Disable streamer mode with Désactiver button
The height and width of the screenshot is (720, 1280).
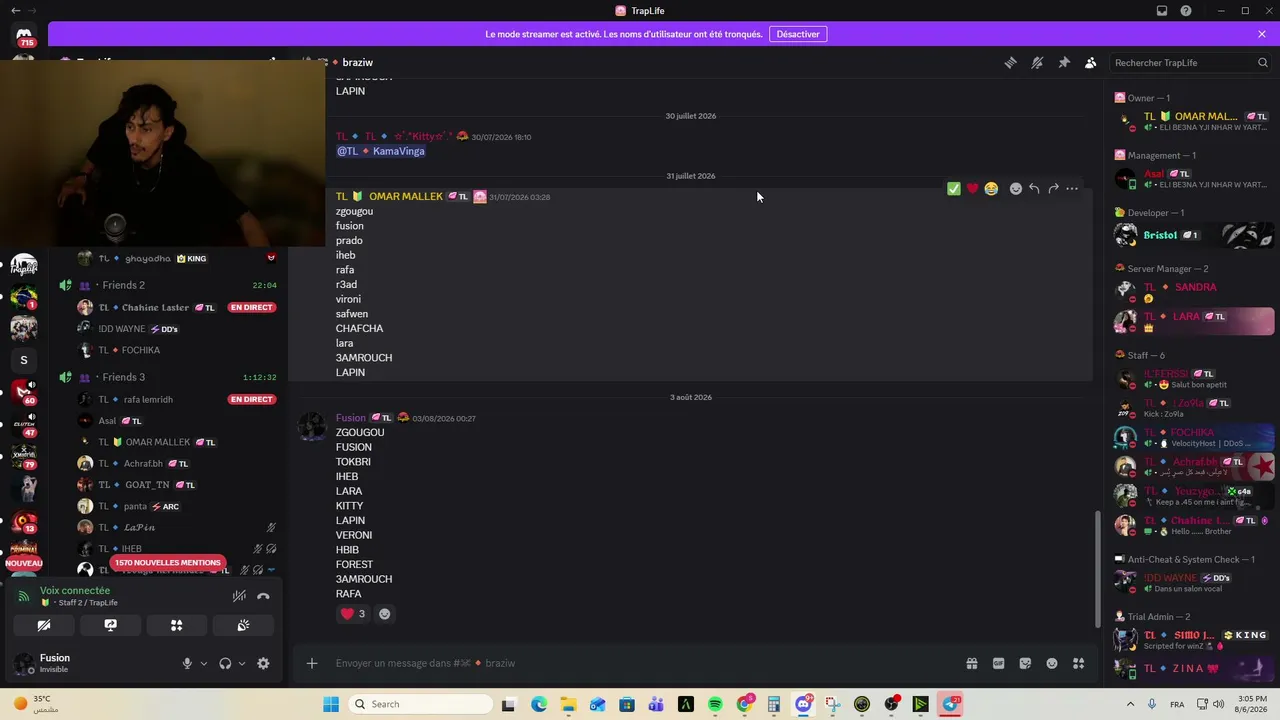[x=798, y=34]
